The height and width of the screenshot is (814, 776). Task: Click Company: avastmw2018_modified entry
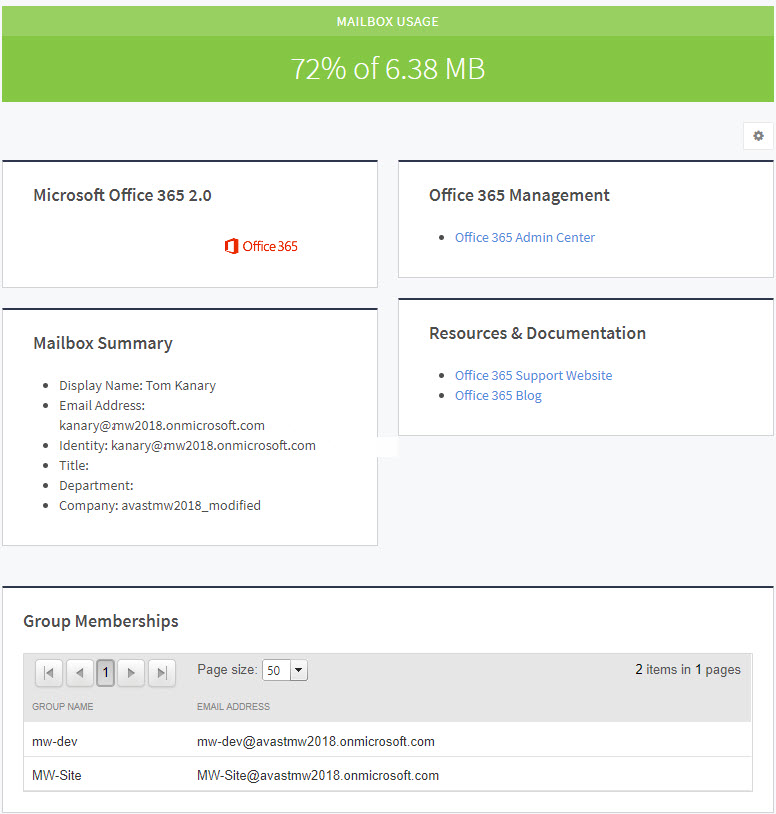tap(160, 506)
